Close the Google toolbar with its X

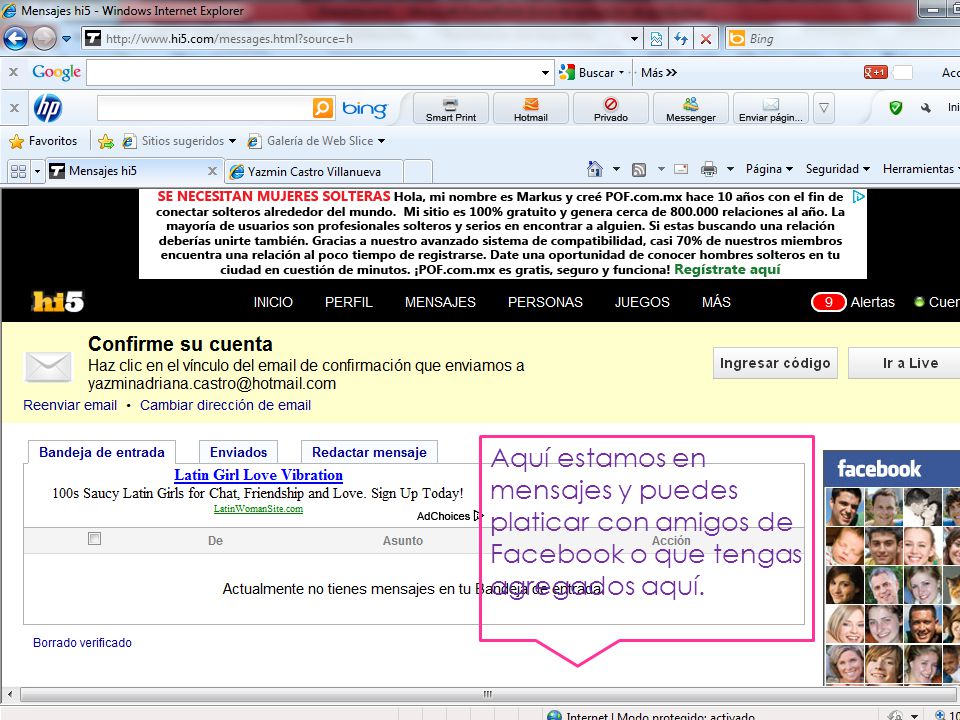(13, 72)
